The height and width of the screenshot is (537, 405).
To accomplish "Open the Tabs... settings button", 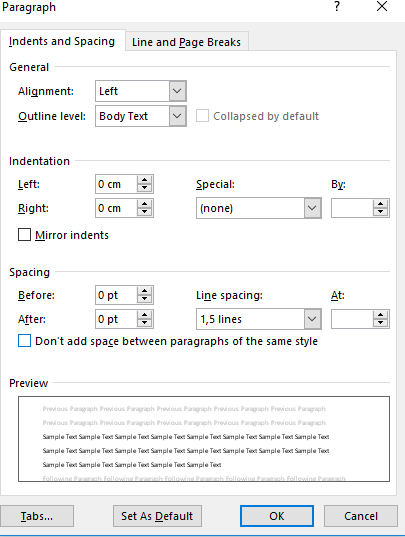I will click(x=37, y=516).
